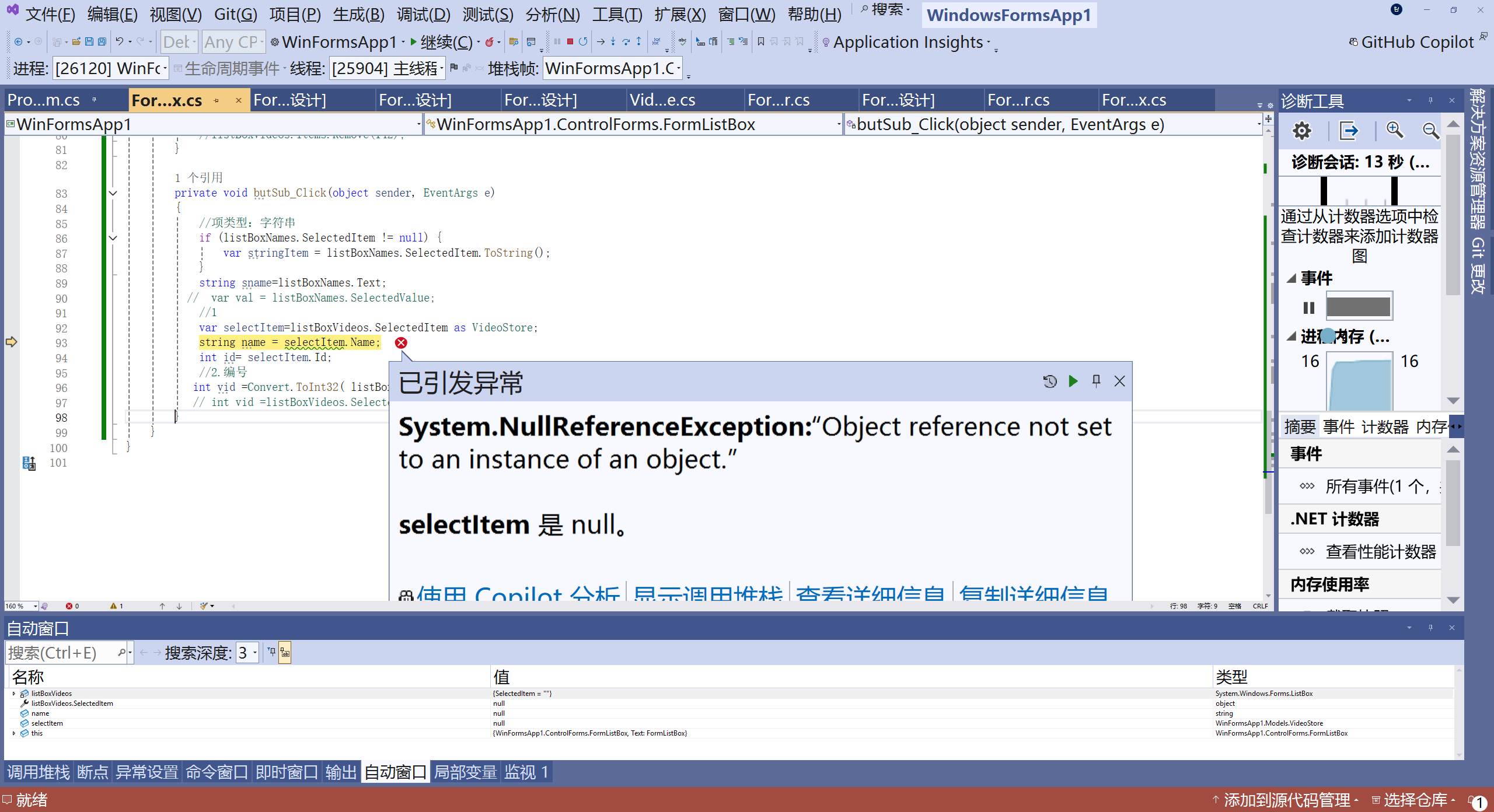The width and height of the screenshot is (1494, 812).
Task: Click Zoom In in diagnostic tools
Action: point(1394,131)
